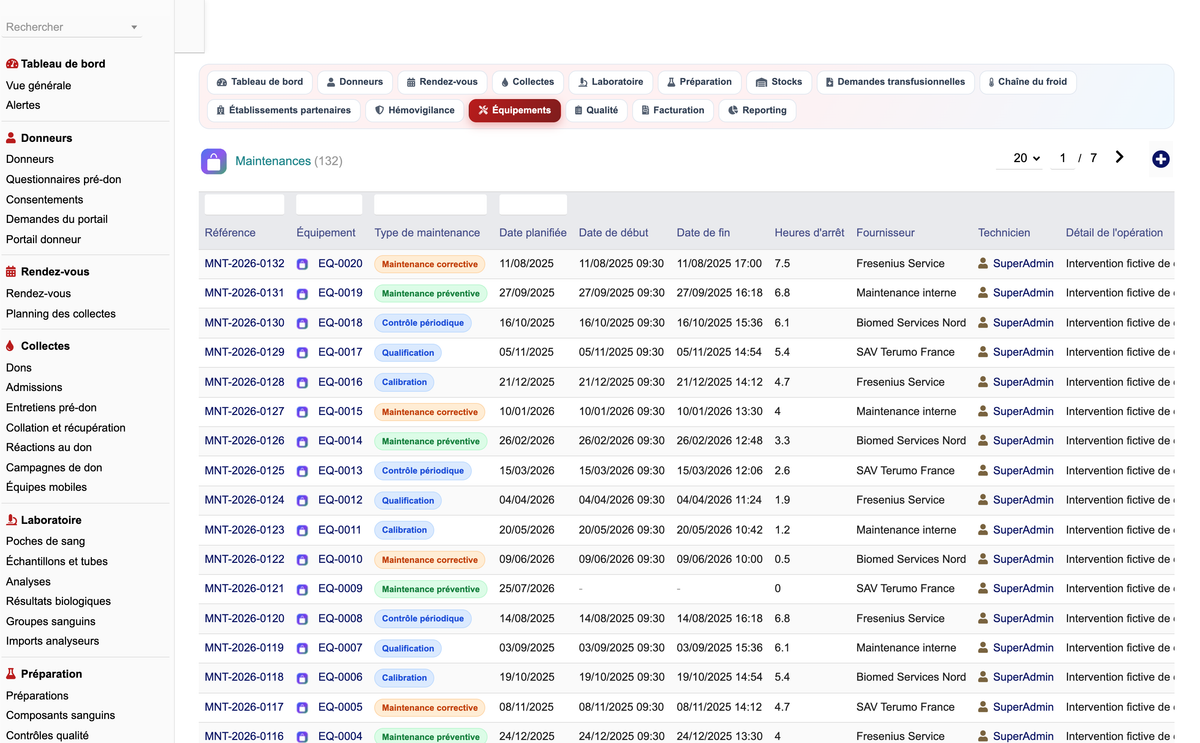Click SuperAdmin link in MNT-2026-0130 row
The width and height of the screenshot is (1200, 743).
pos(1023,323)
